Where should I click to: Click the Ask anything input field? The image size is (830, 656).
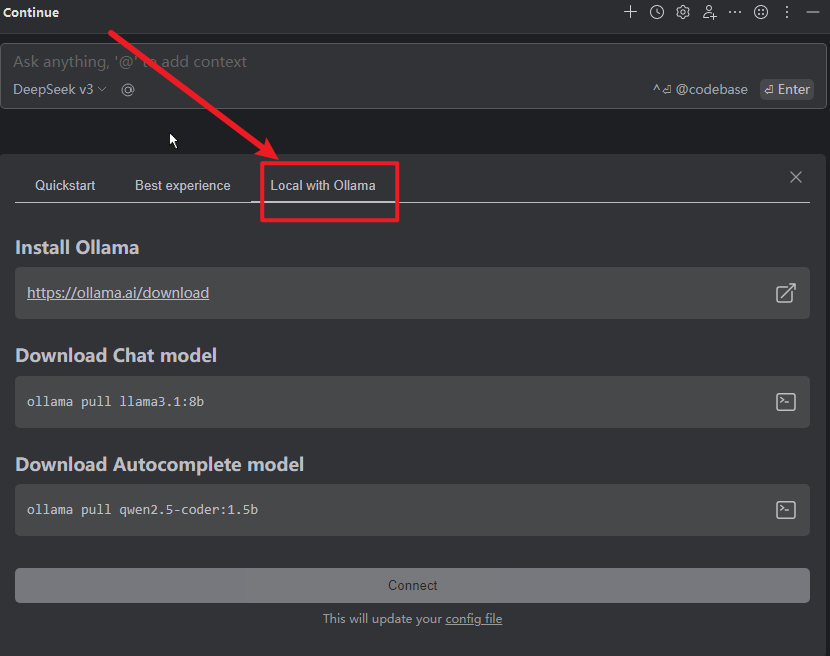coord(413,62)
